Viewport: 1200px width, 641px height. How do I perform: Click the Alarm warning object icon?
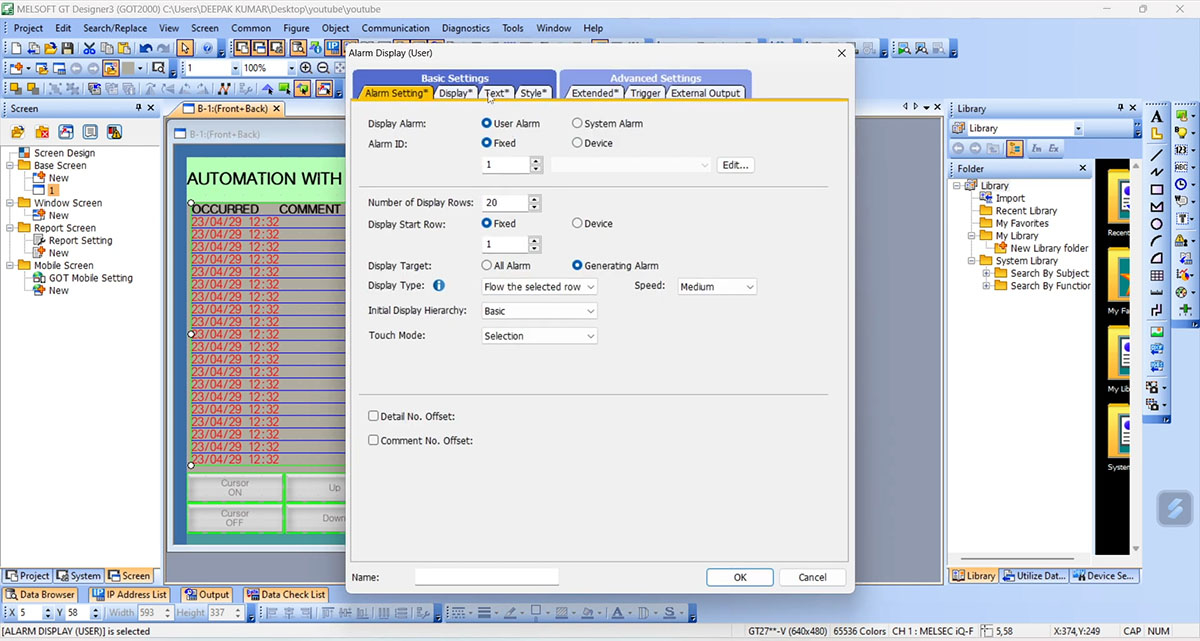[x=1182, y=240]
